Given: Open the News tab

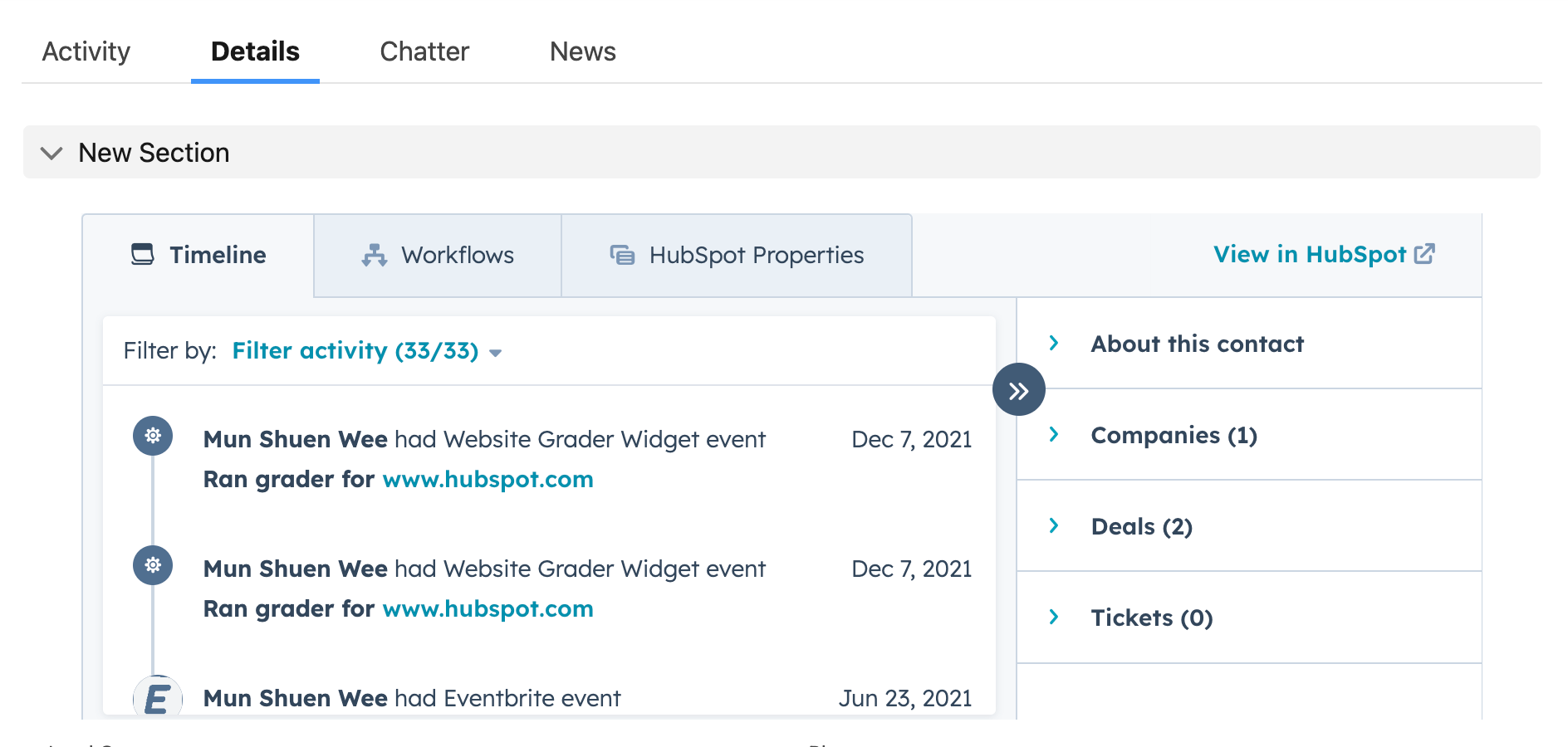Looking at the screenshot, I should point(583,51).
